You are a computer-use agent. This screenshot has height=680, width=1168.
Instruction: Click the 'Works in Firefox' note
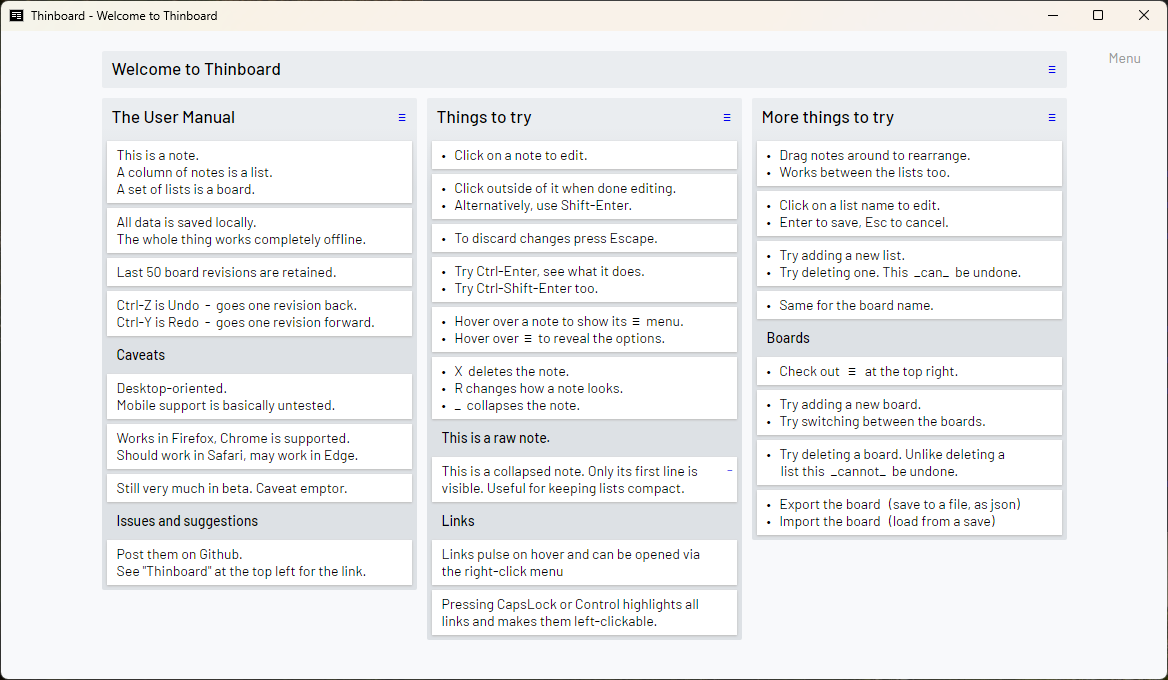tap(259, 447)
